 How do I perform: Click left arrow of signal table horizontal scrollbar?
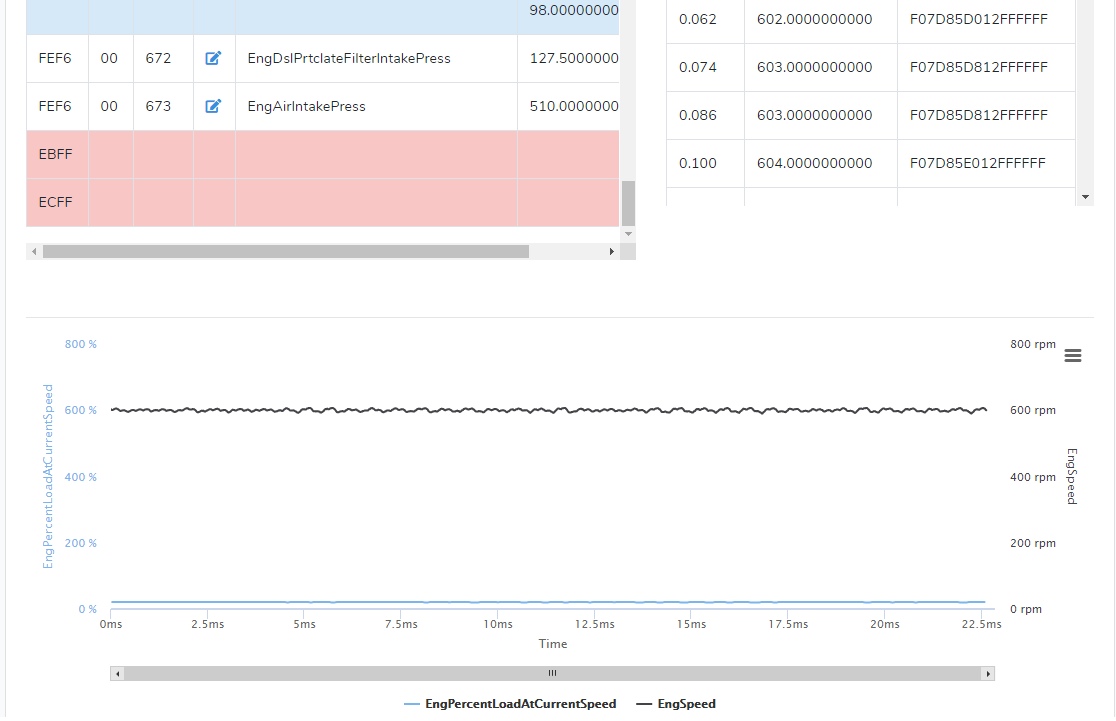[34, 252]
